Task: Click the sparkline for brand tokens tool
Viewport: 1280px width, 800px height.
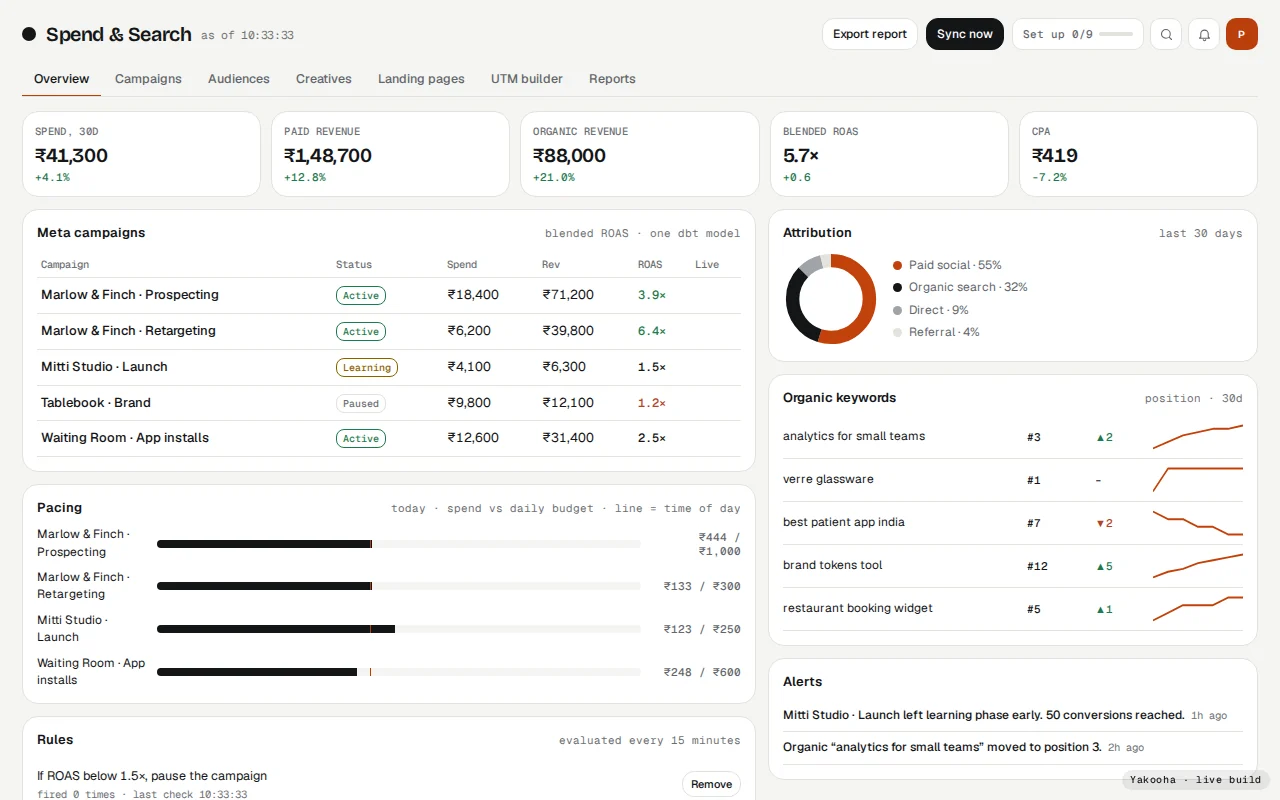Action: tap(1198, 566)
